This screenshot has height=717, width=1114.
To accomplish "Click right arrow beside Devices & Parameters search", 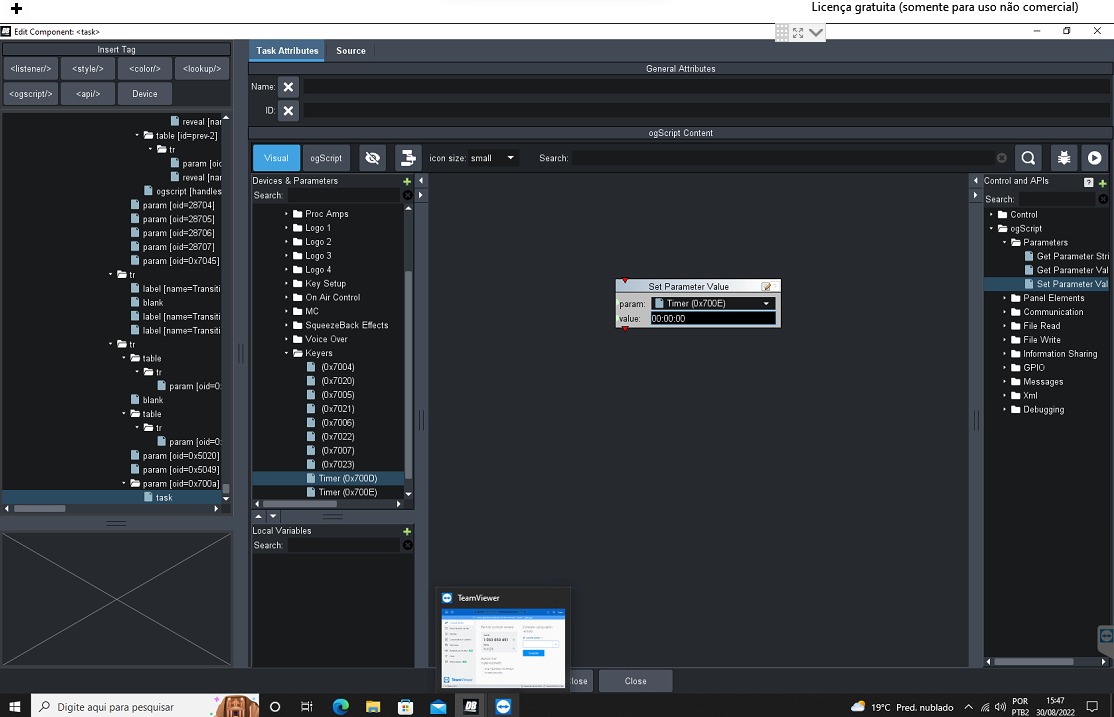I will (x=421, y=195).
